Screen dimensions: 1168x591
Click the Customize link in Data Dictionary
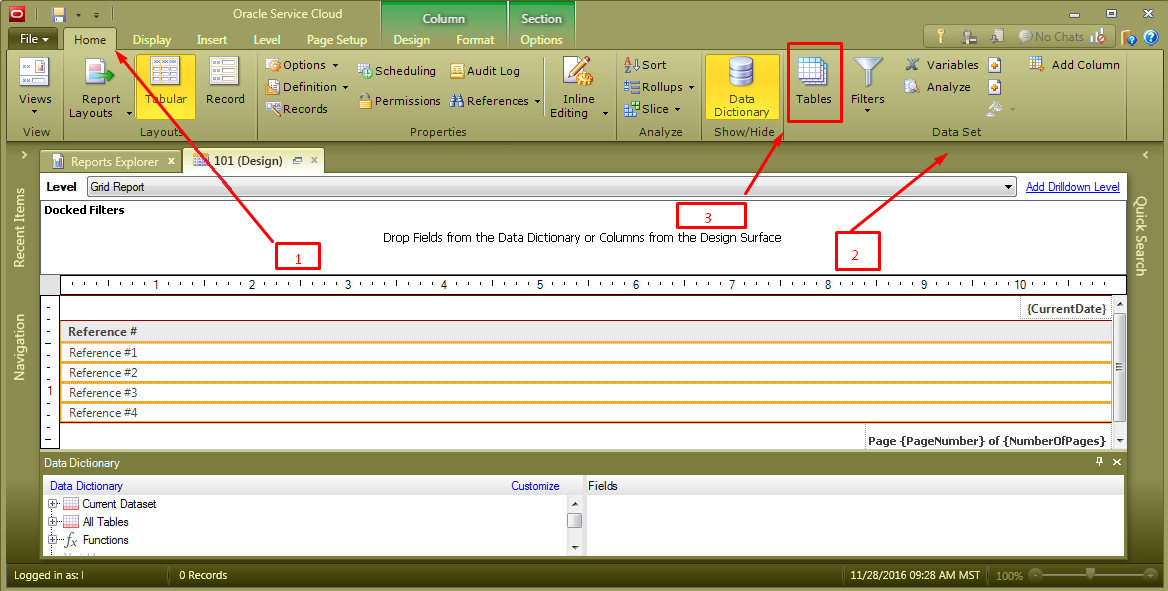[x=535, y=486]
